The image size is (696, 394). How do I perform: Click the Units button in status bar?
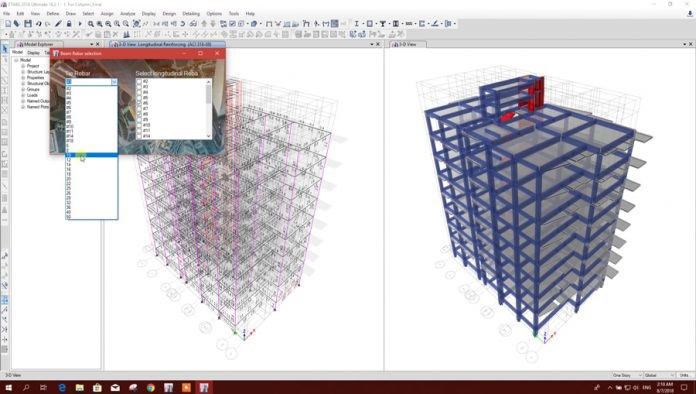click(x=684, y=375)
